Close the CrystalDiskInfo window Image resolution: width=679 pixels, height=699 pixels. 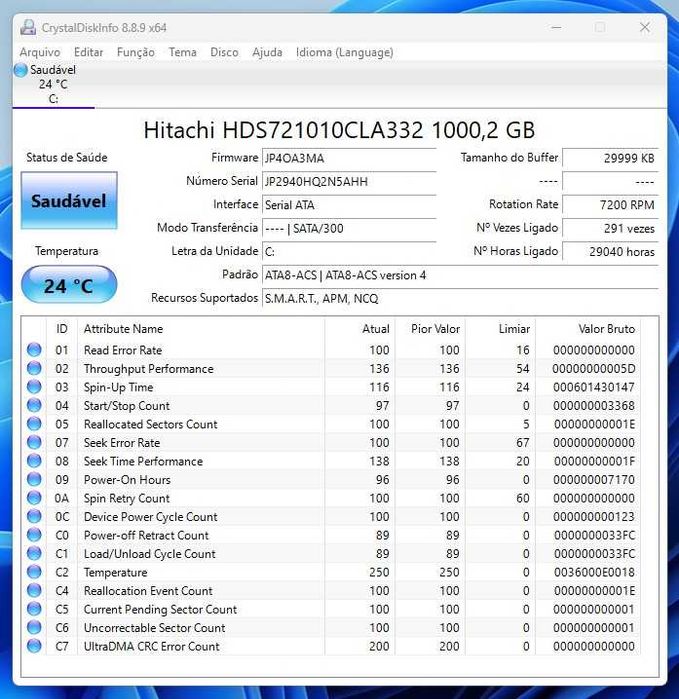[645, 28]
